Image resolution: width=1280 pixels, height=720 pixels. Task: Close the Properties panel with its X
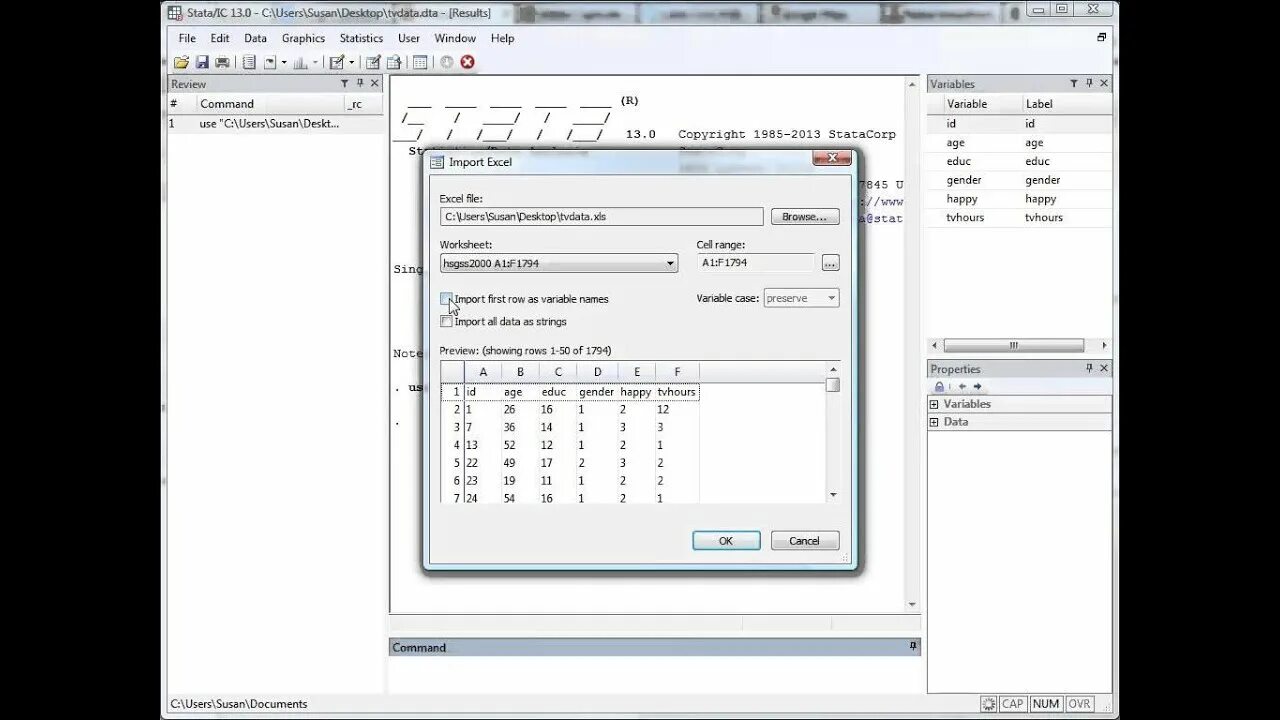pyautogui.click(x=1104, y=369)
